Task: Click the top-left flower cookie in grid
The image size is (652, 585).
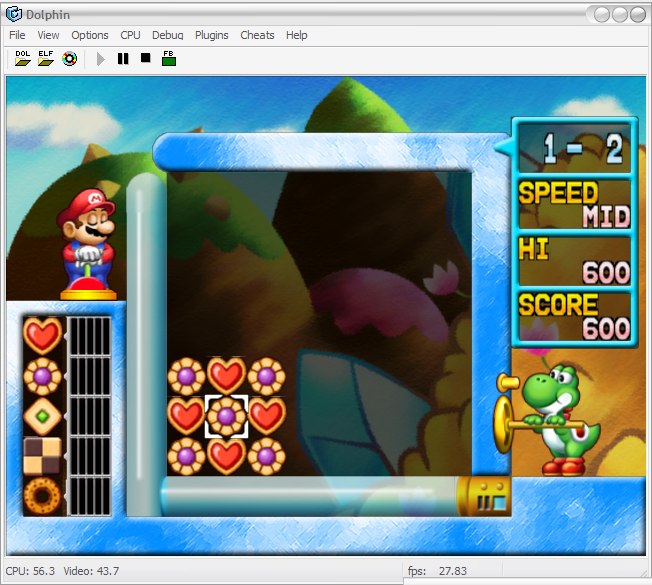Action: (x=186, y=376)
